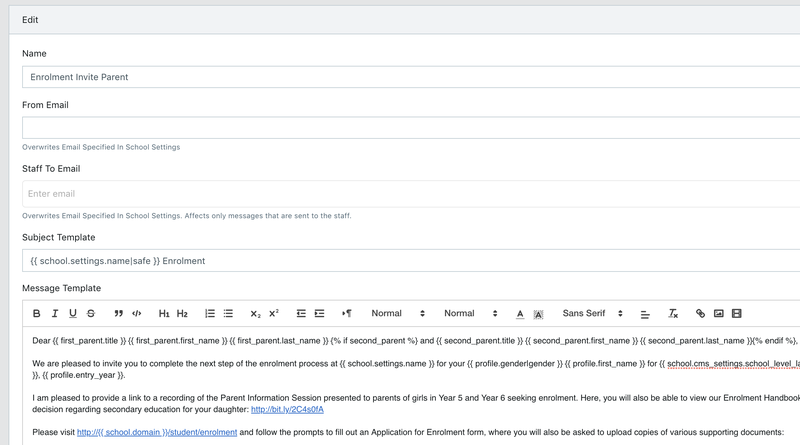Click the 'I am pleased to provide a link' paragraph
800x445 pixels.
click(x=415, y=404)
